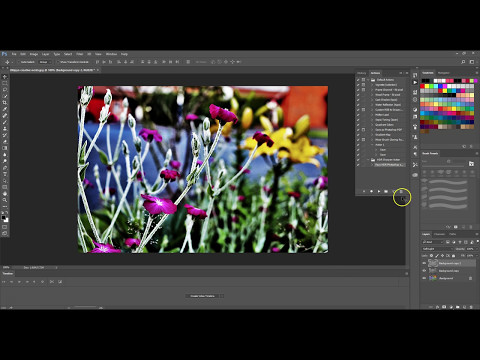
Task: Select the Zoom tool
Action: point(5,200)
